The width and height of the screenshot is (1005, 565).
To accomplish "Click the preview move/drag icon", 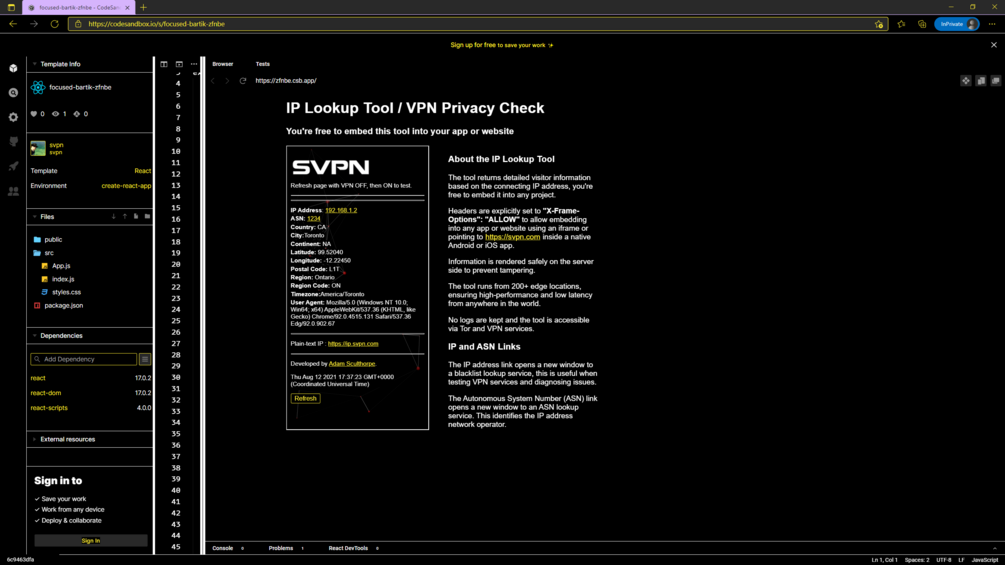I will pyautogui.click(x=966, y=81).
